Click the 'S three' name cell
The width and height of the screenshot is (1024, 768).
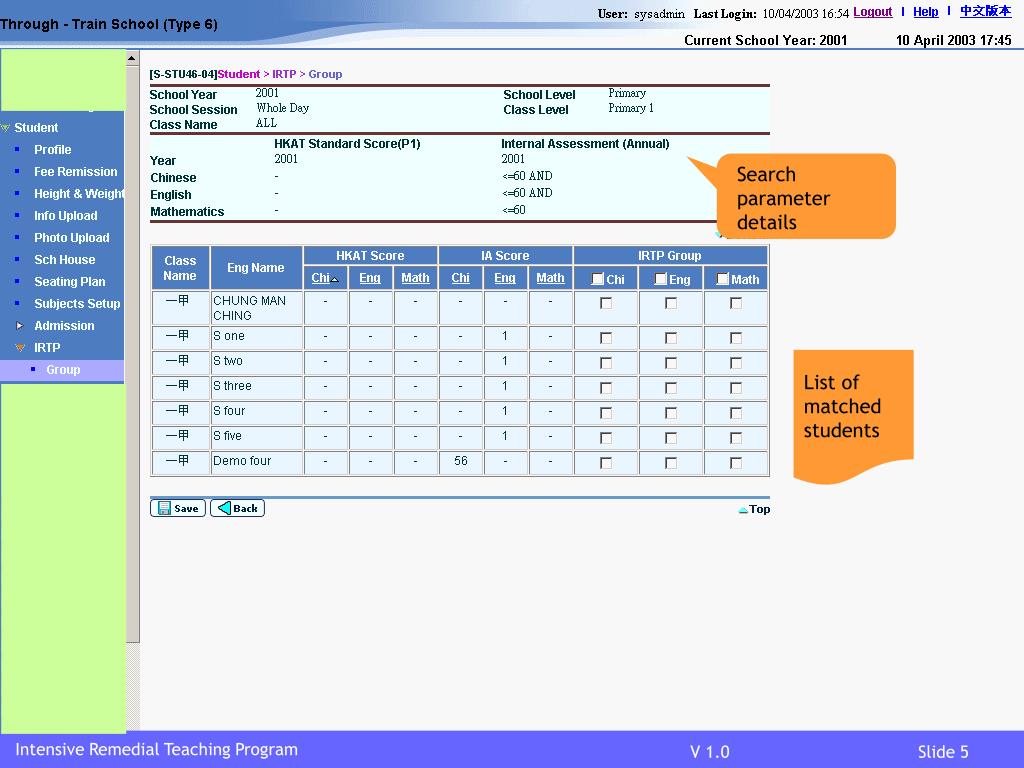[x=257, y=387]
